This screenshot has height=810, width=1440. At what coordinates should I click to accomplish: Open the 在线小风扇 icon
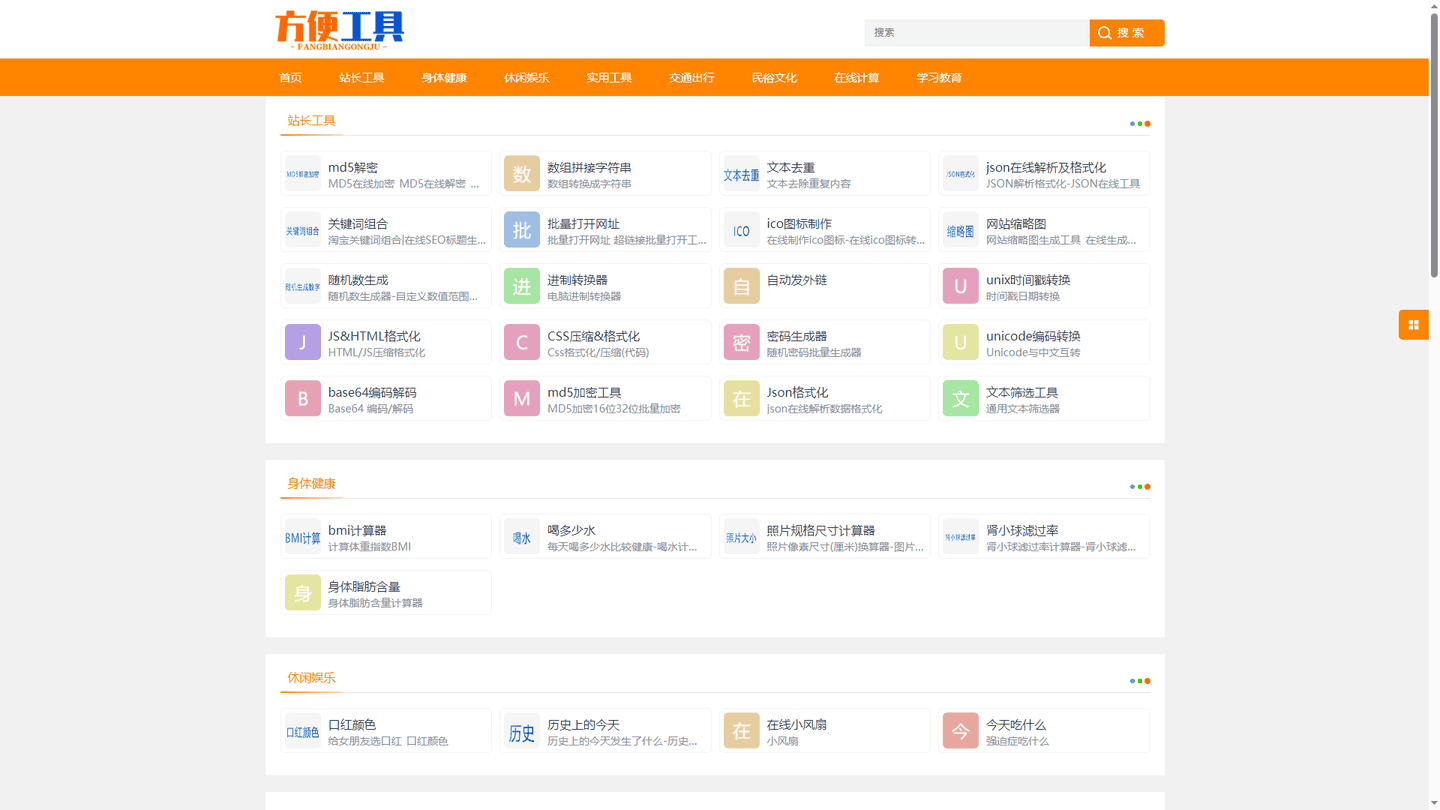741,731
